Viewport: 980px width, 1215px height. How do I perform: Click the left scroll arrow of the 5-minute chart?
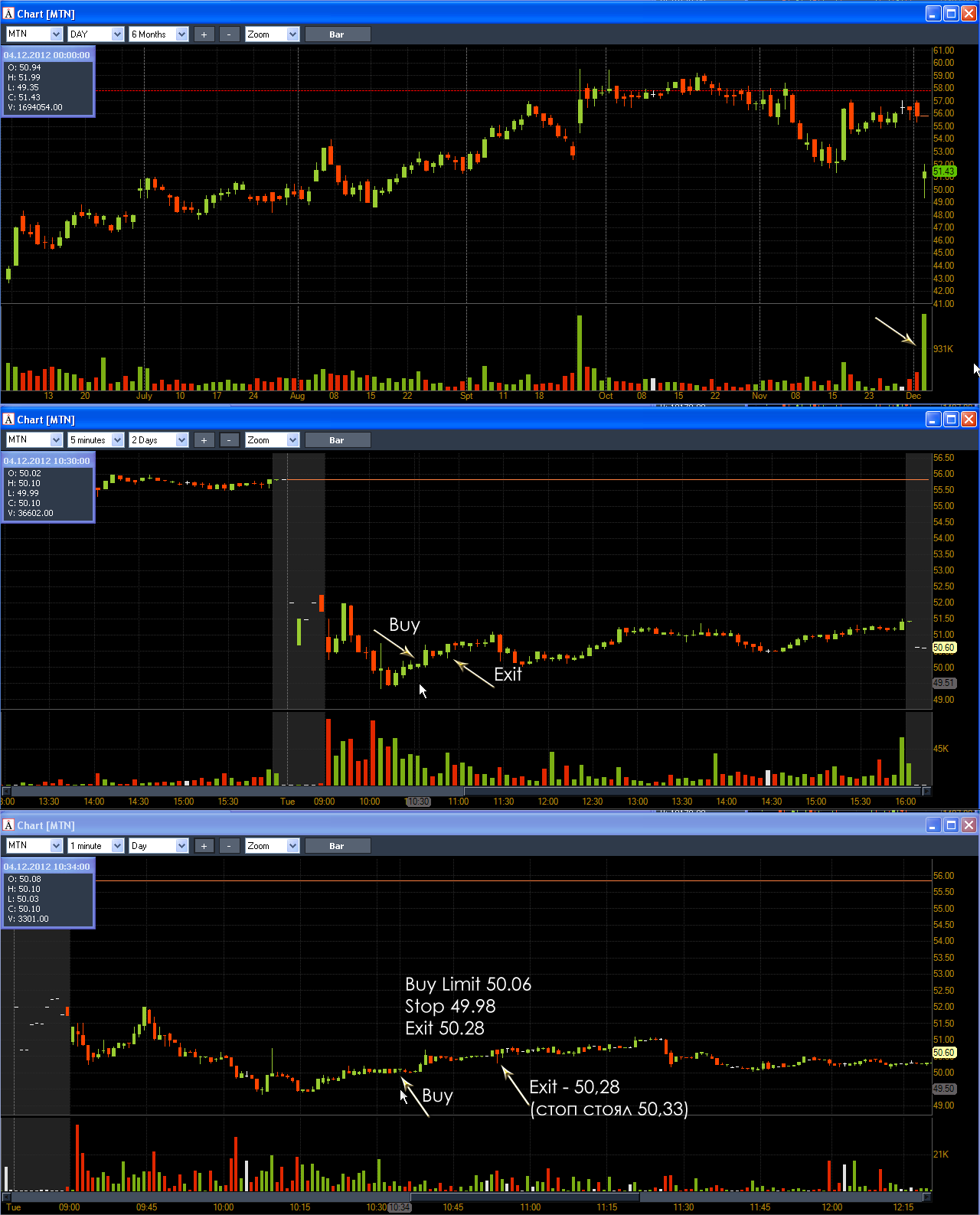(x=7, y=791)
